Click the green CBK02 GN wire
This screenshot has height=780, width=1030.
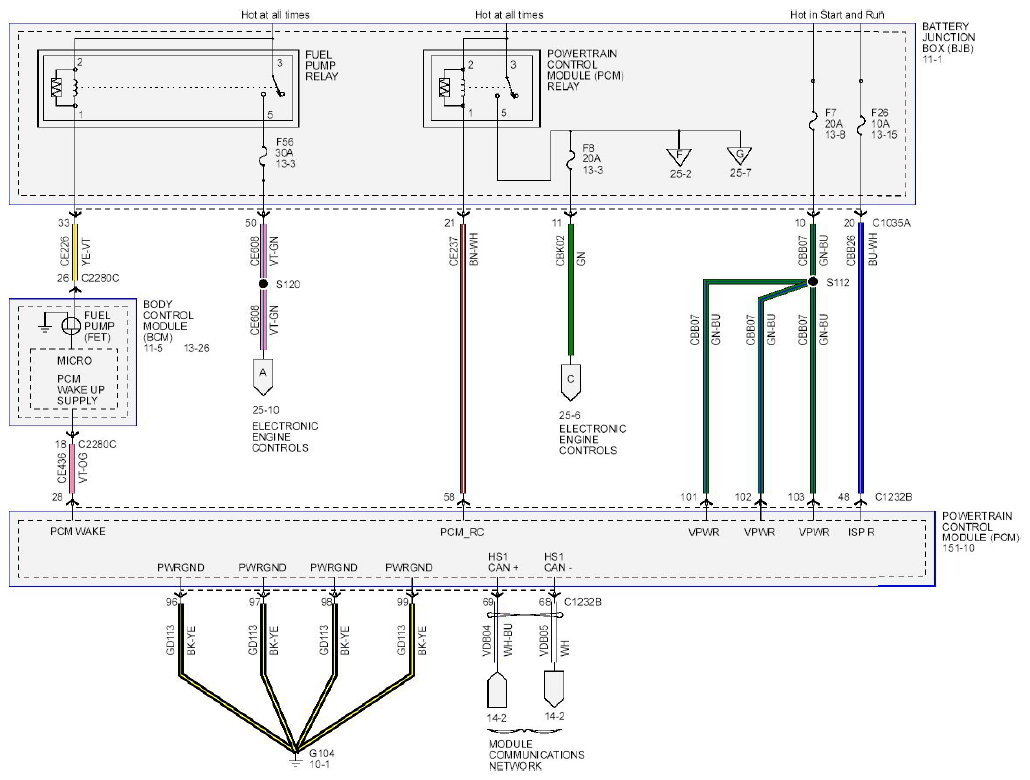[x=571, y=289]
